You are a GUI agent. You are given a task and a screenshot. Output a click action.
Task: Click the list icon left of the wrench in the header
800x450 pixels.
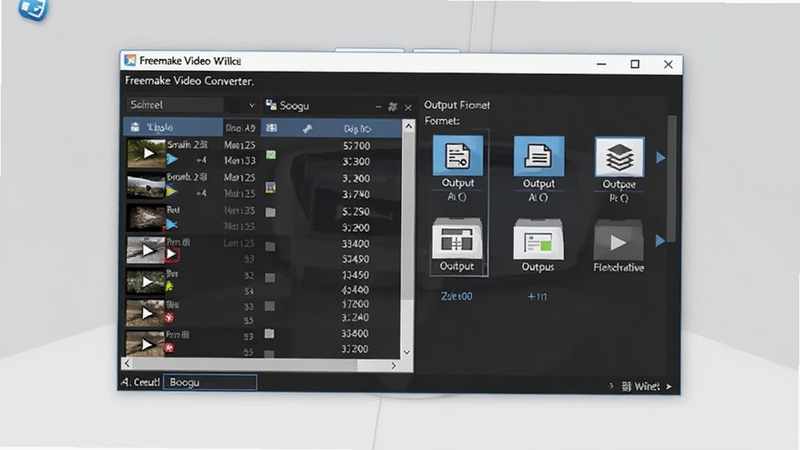(x=272, y=128)
